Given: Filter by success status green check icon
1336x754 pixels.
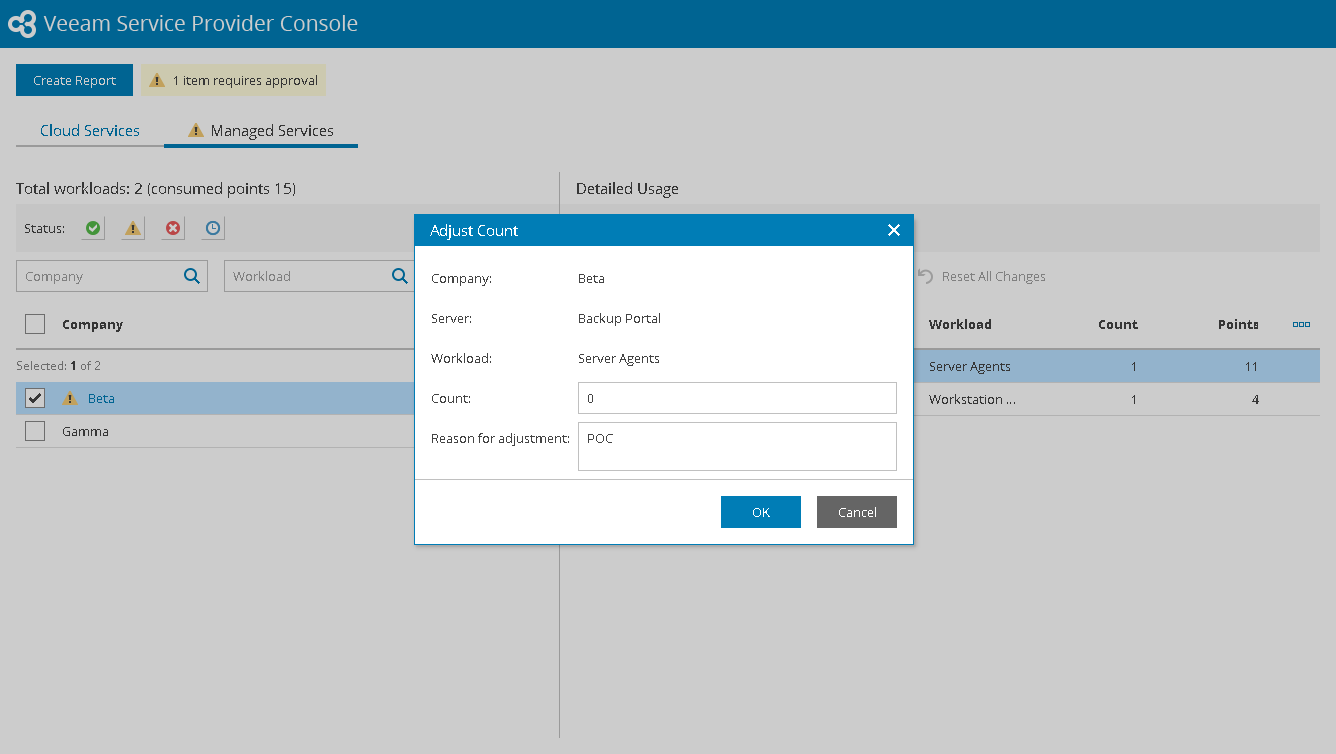Looking at the screenshot, I should [93, 229].
